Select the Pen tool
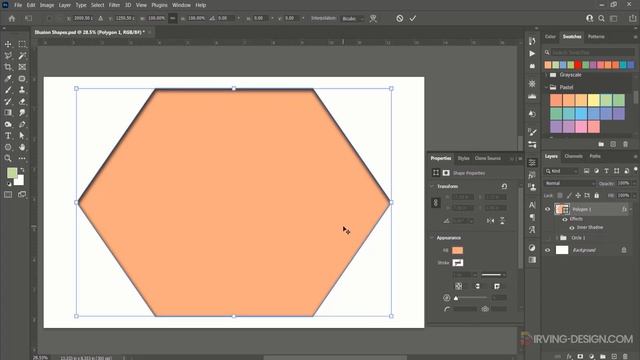The image size is (640, 360). point(22,124)
